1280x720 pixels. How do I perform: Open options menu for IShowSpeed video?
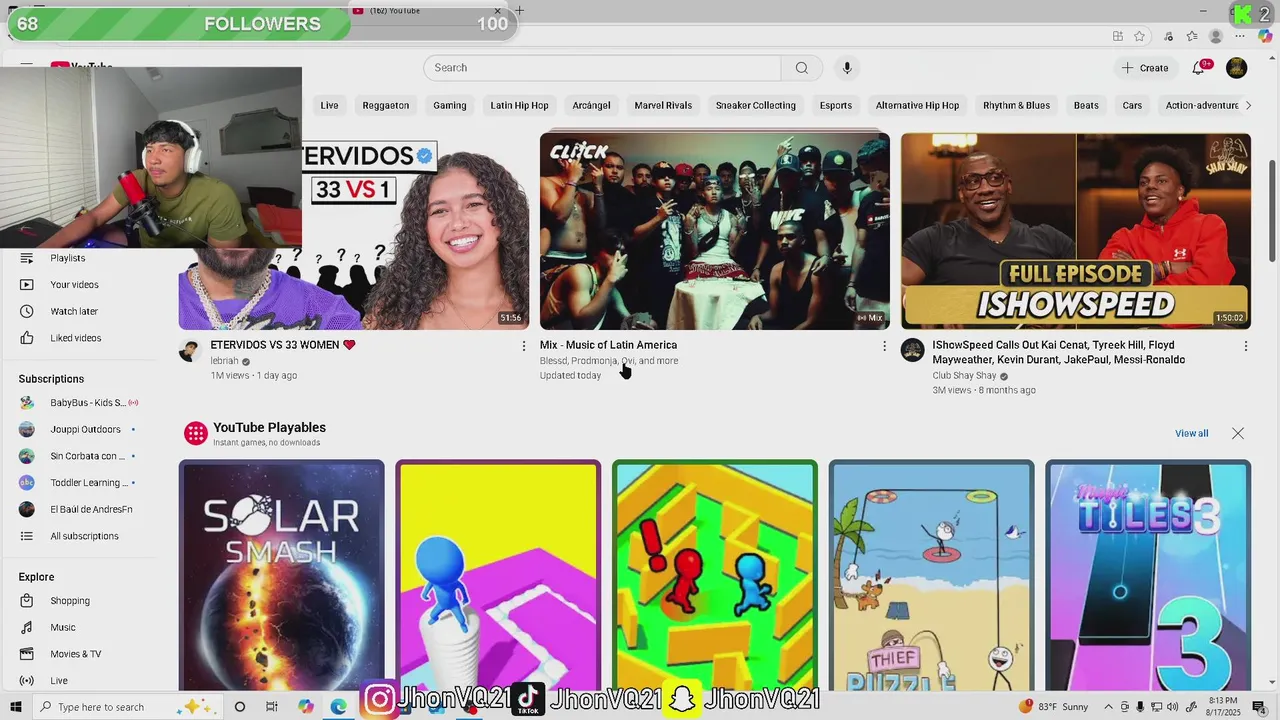click(1245, 346)
